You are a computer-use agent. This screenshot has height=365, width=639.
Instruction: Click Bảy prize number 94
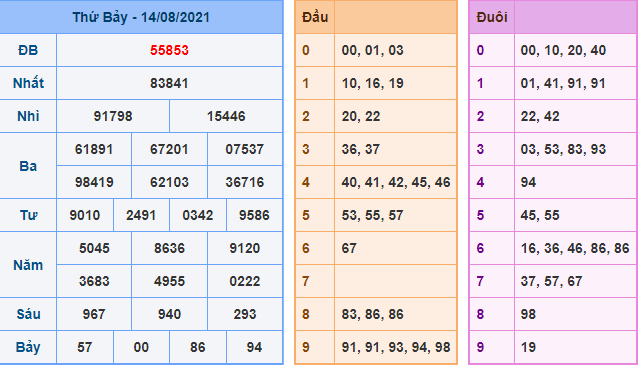click(x=254, y=347)
